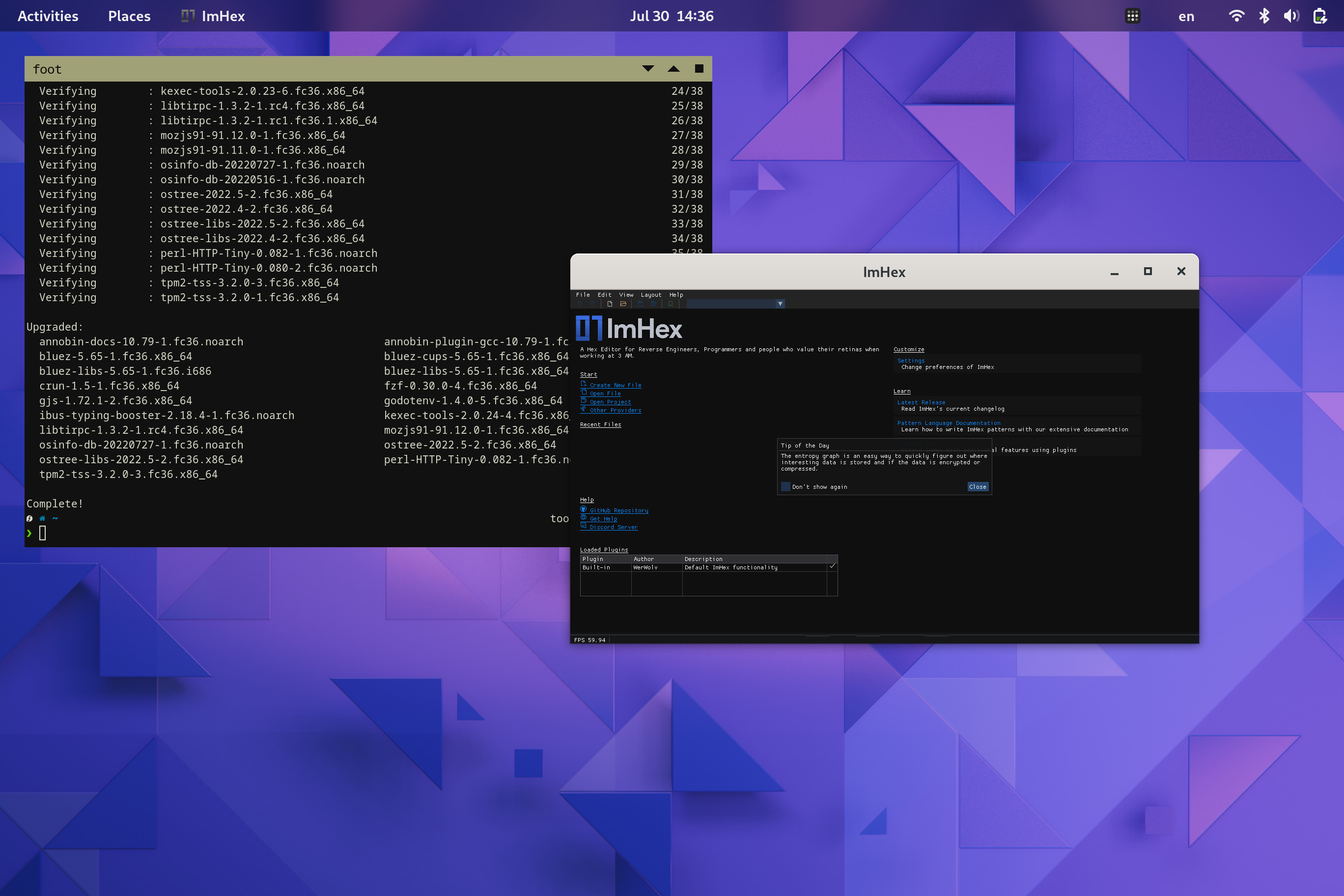This screenshot has height=896, width=1344.
Task: Open the foot window menu triangle
Action: coord(648,69)
